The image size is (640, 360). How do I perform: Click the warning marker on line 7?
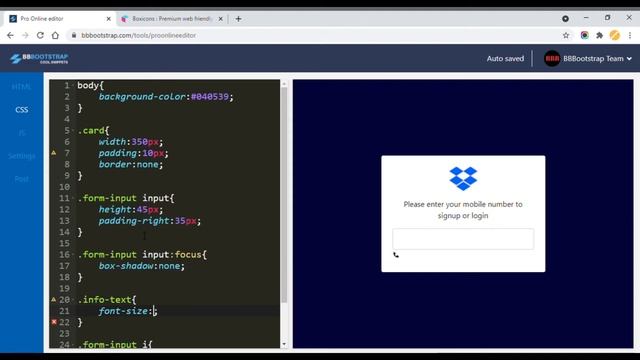pyautogui.click(x=53, y=153)
